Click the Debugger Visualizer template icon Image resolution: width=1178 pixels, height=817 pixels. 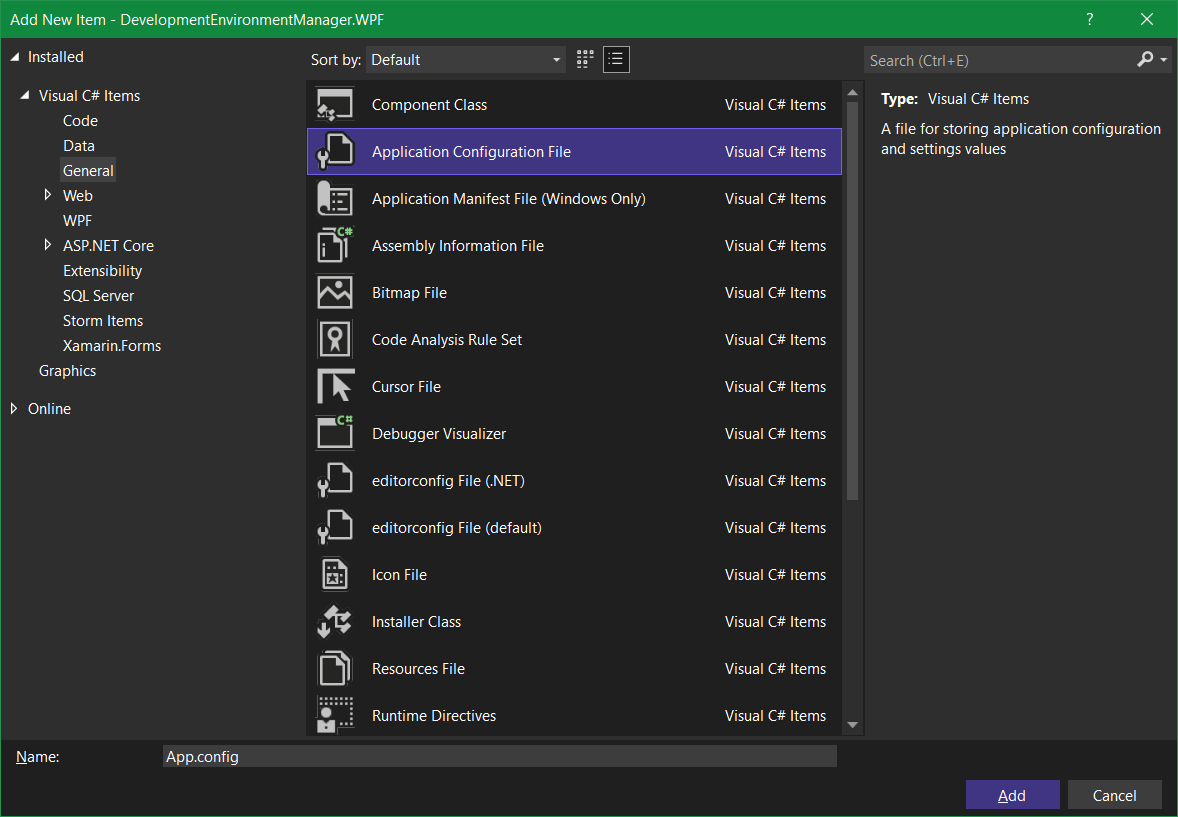335,433
